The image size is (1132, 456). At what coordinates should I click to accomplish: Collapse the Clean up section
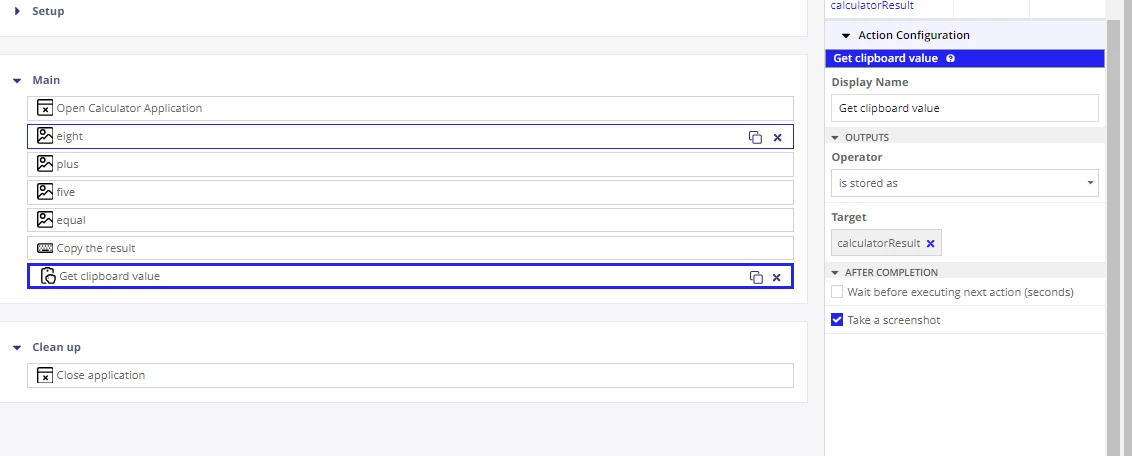click(17, 348)
